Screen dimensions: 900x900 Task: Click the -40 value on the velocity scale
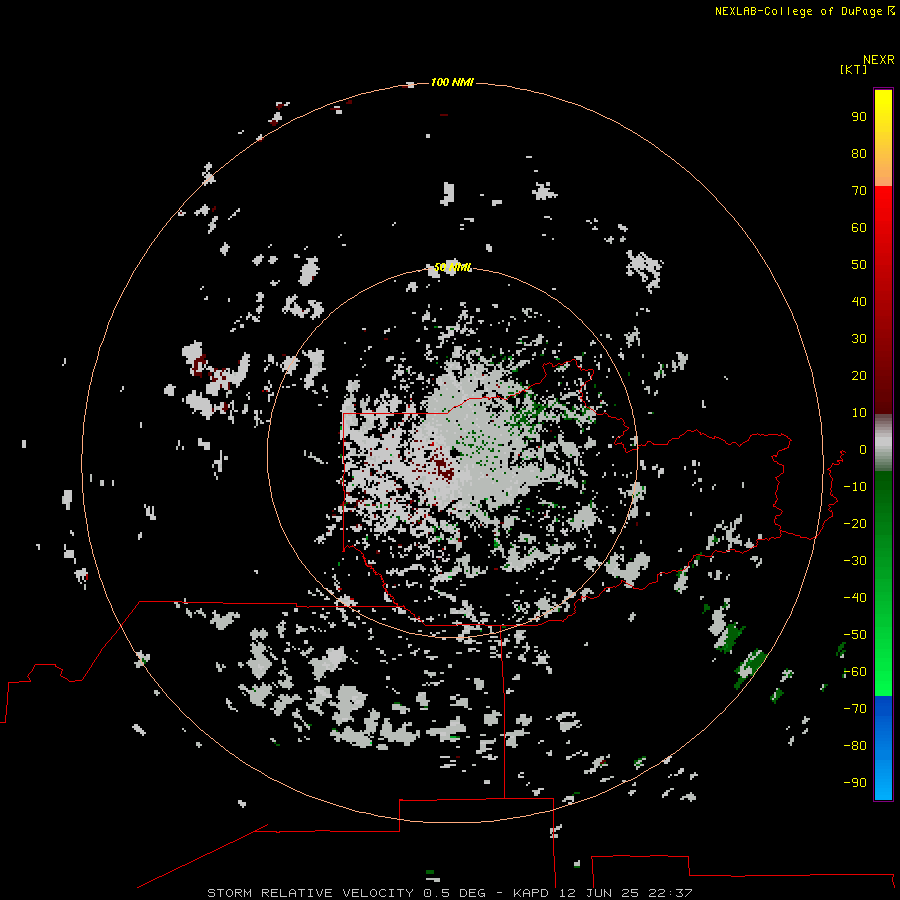(855, 598)
